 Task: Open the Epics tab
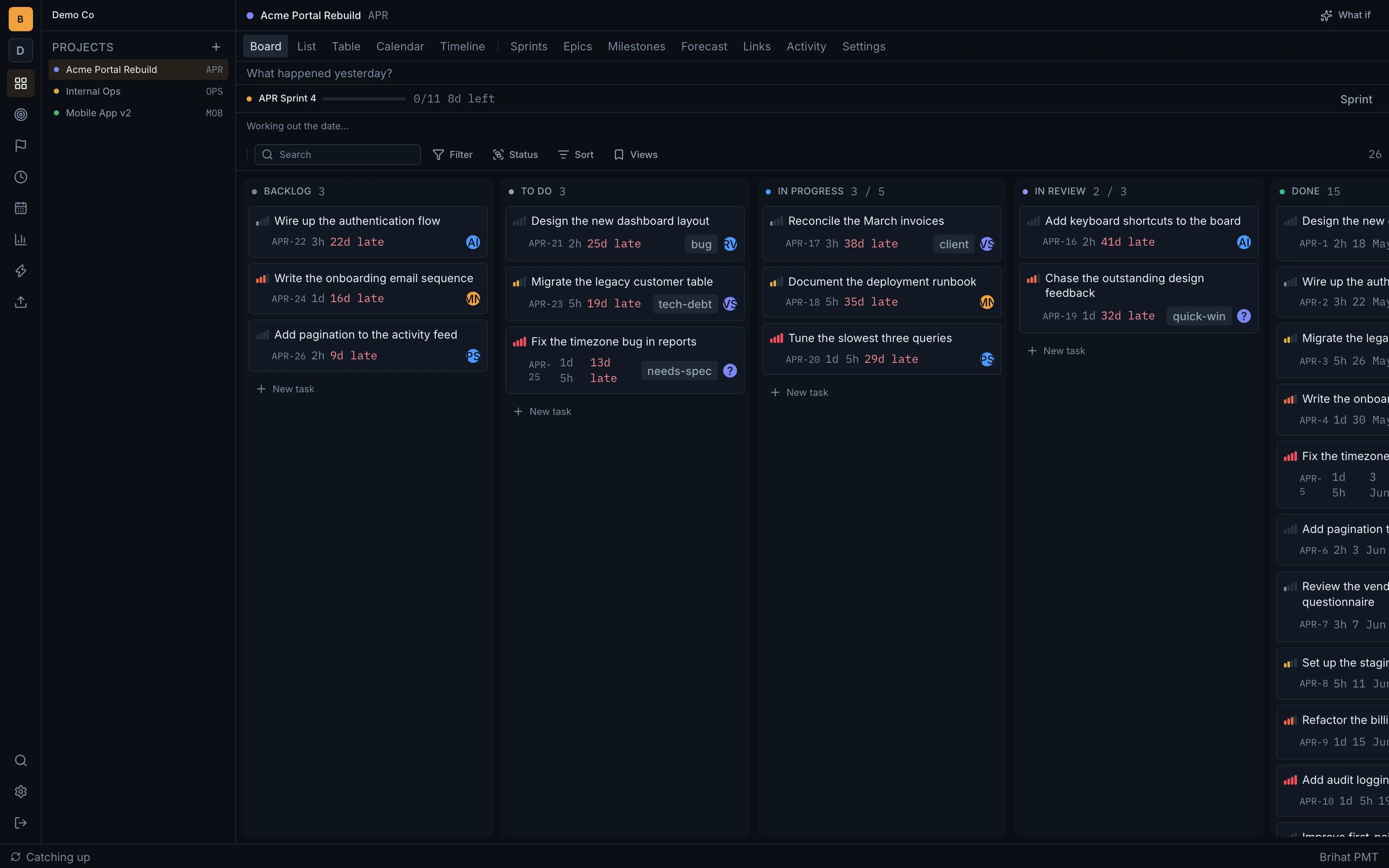click(x=577, y=46)
